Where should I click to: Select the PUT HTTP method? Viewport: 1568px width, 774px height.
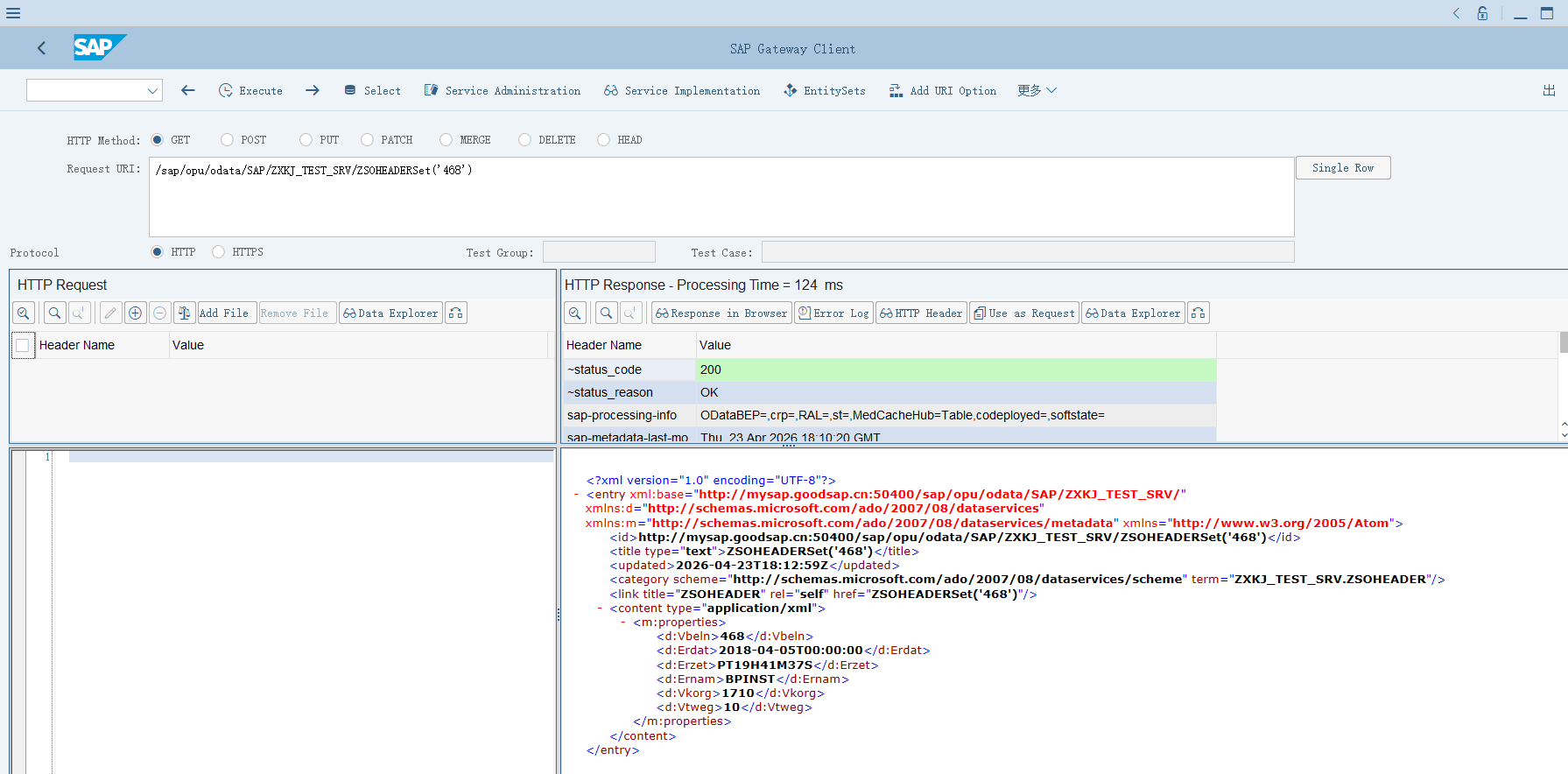click(x=306, y=139)
